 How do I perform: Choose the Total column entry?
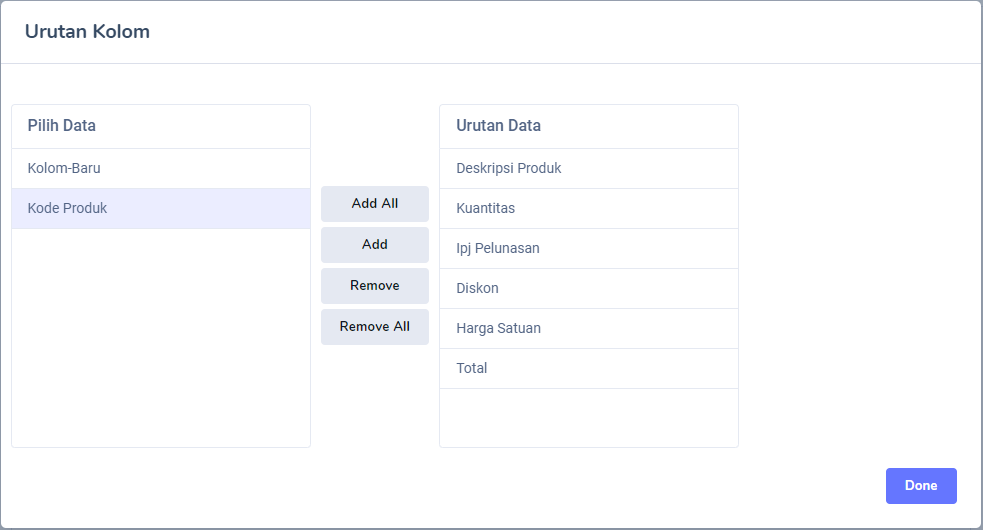(588, 368)
